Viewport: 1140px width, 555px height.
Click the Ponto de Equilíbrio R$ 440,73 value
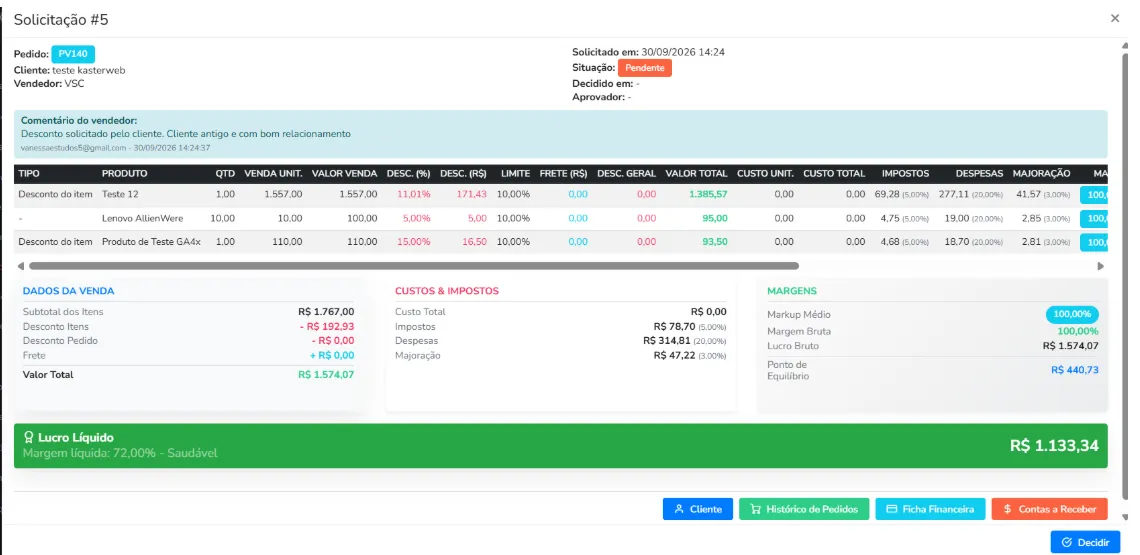pos(1075,370)
